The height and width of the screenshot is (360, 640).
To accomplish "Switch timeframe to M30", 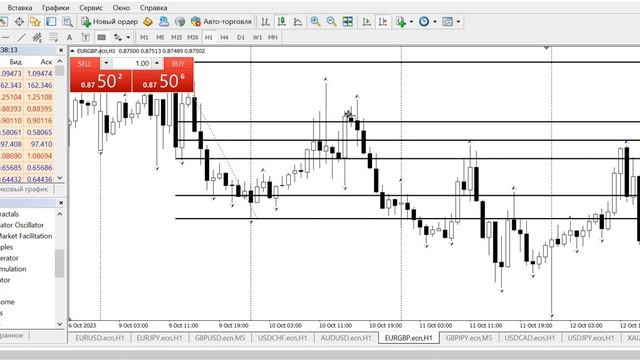I will click(192, 38).
